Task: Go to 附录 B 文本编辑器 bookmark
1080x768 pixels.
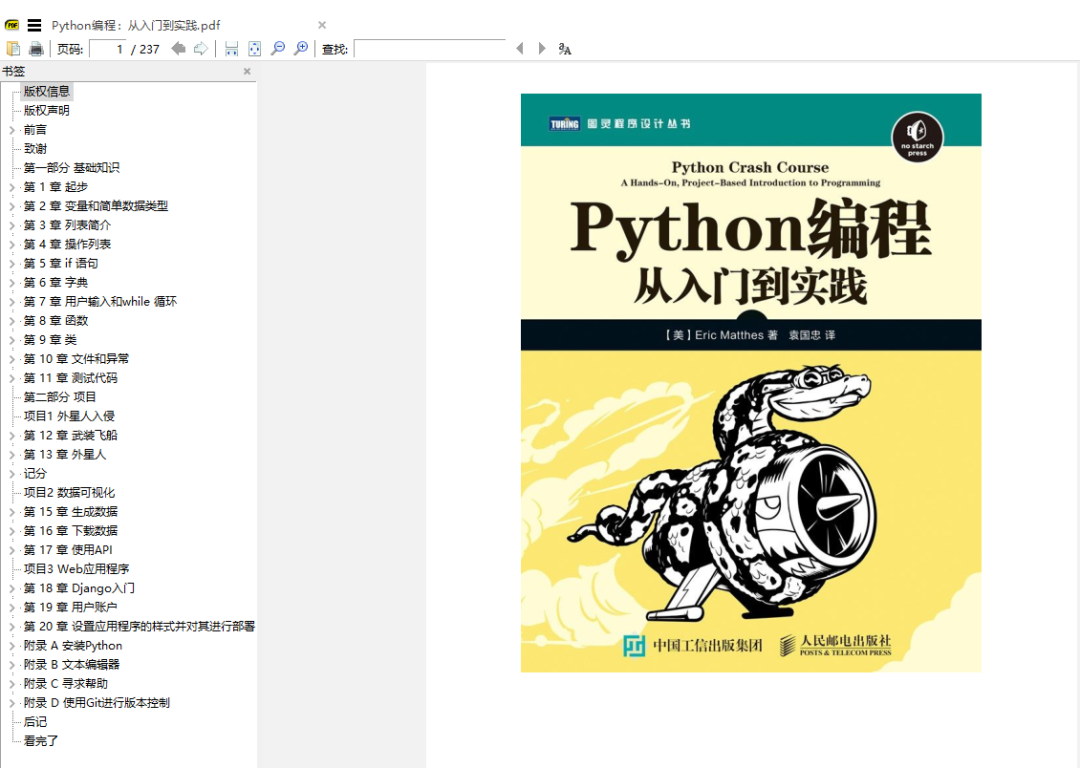Action: tap(72, 665)
